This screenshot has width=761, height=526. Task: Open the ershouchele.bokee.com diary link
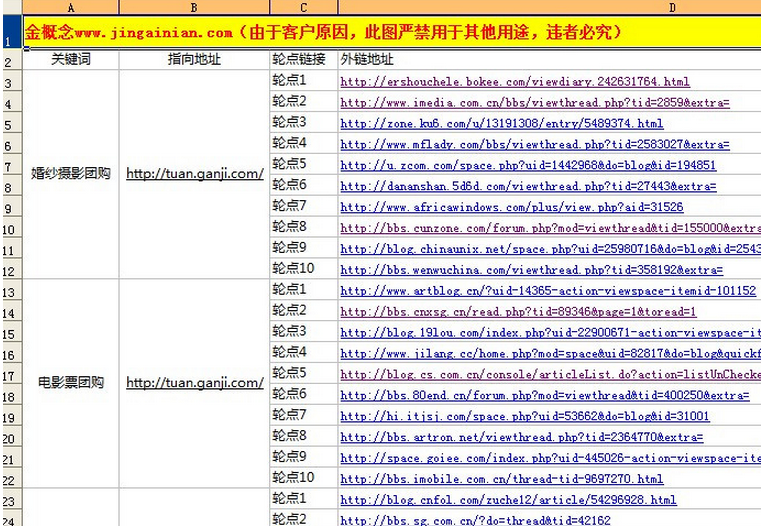click(x=515, y=82)
